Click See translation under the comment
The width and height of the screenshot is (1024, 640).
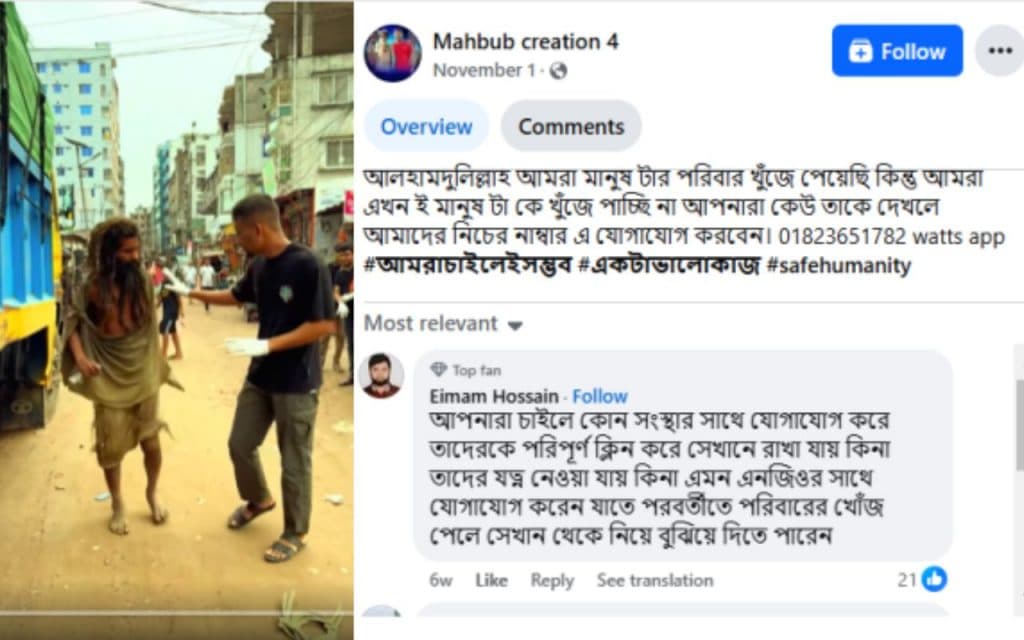(655, 580)
